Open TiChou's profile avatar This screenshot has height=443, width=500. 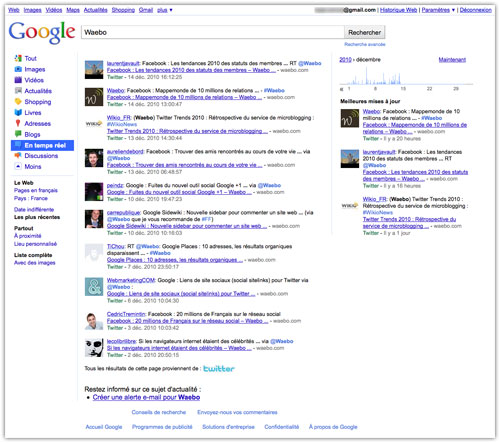[x=94, y=253]
